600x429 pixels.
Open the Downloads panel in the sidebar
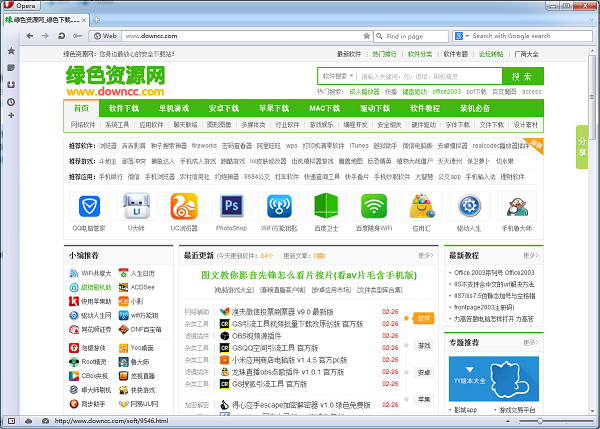click(11, 85)
